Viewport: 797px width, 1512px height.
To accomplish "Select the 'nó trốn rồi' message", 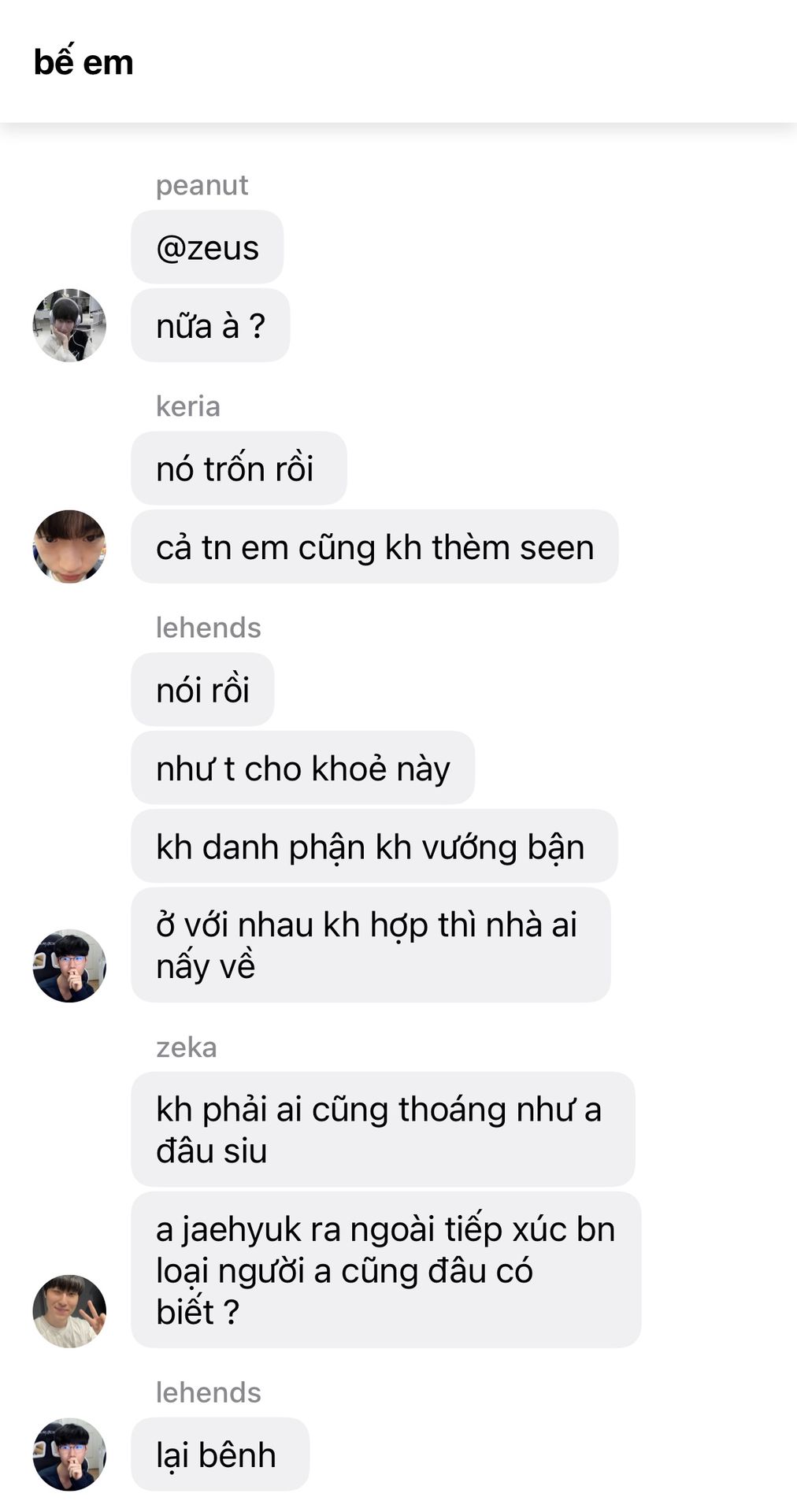I will coord(239,469).
